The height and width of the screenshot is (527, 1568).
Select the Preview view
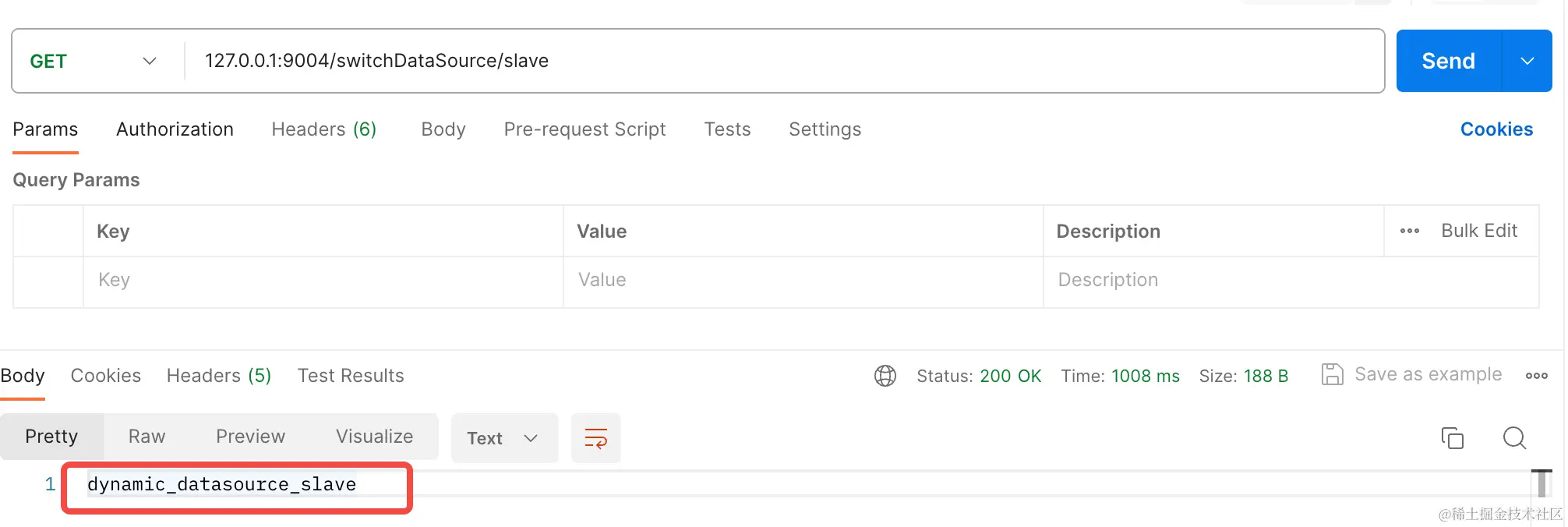[x=250, y=437]
